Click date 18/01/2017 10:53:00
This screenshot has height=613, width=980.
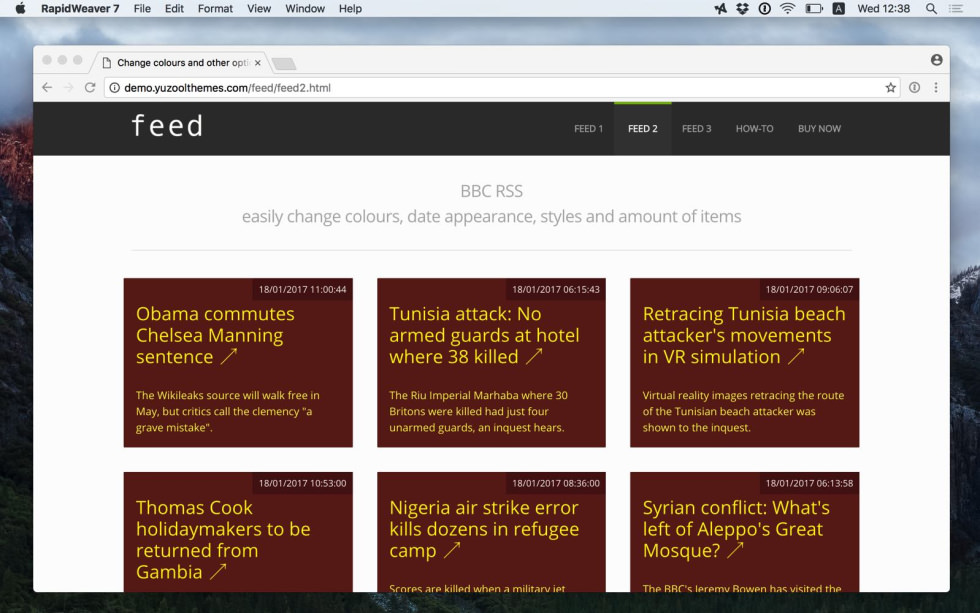point(302,483)
